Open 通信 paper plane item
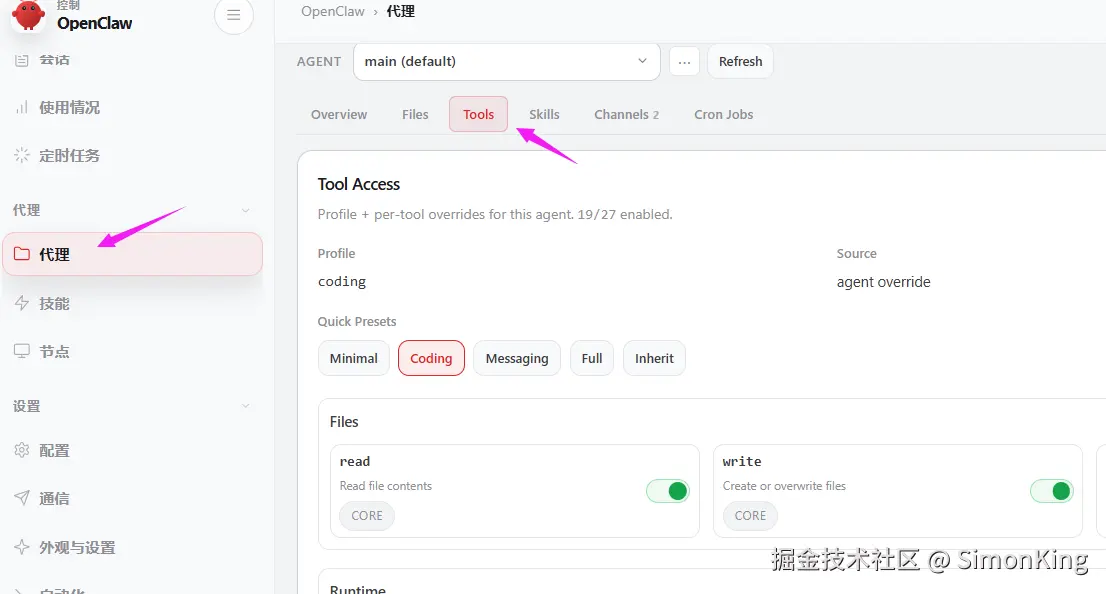This screenshot has width=1106, height=594. point(132,498)
